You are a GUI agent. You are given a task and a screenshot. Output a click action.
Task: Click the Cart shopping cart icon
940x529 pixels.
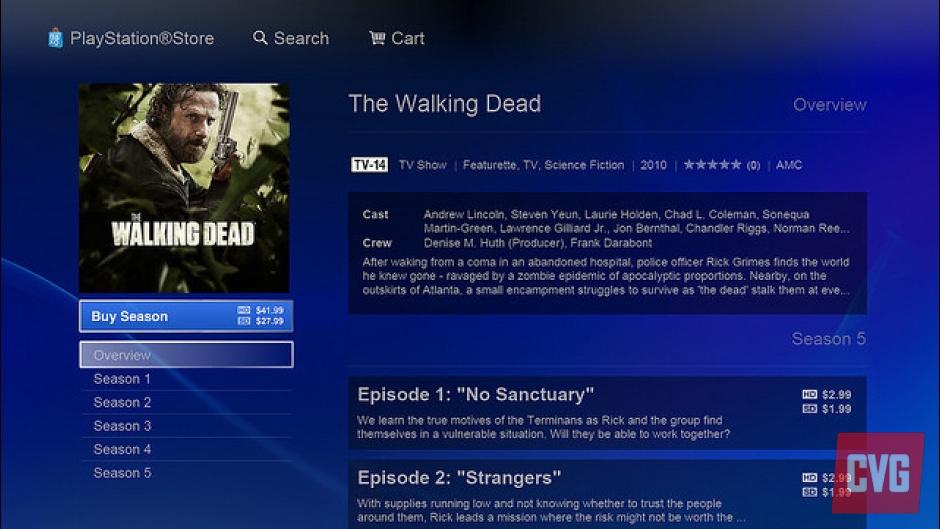click(377, 38)
